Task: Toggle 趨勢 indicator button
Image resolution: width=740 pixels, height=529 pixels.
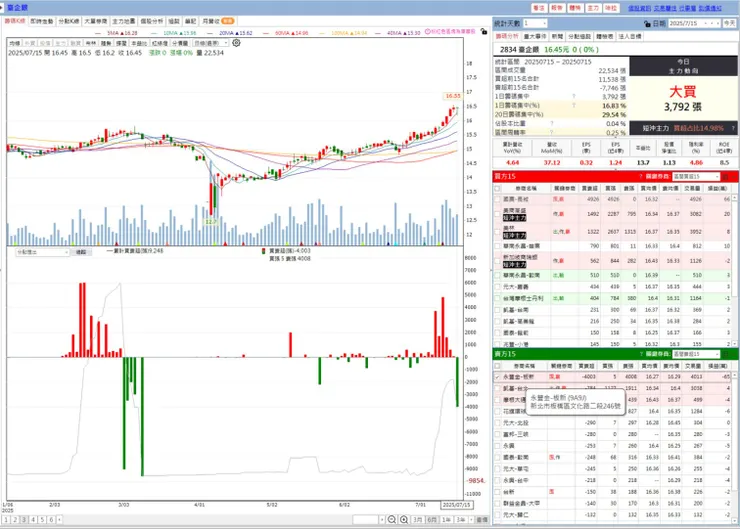Action: [106, 43]
